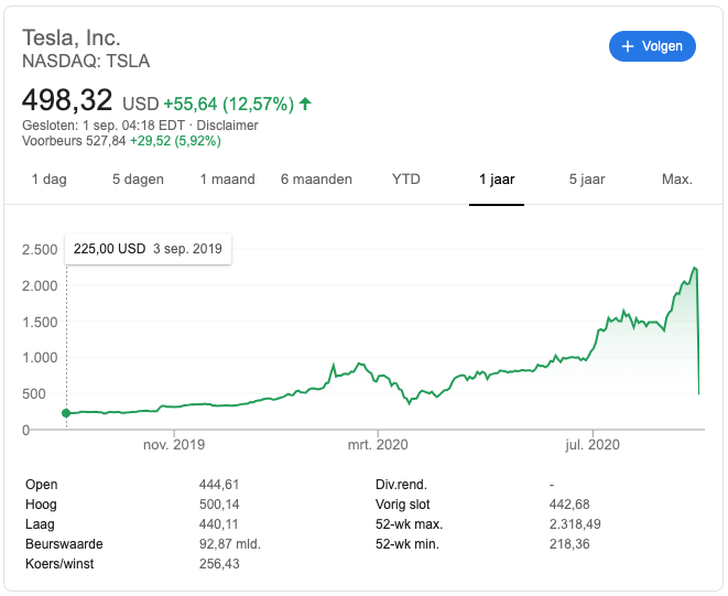Click the Laag value 440,11

[x=219, y=525]
